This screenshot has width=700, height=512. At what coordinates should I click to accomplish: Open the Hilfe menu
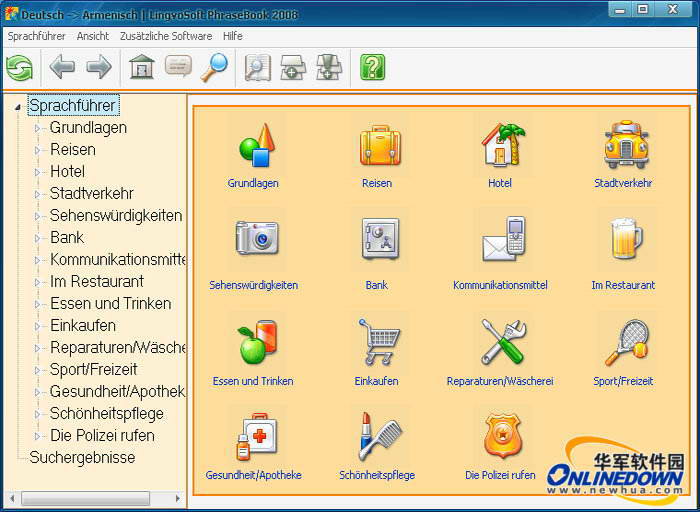pyautogui.click(x=233, y=36)
